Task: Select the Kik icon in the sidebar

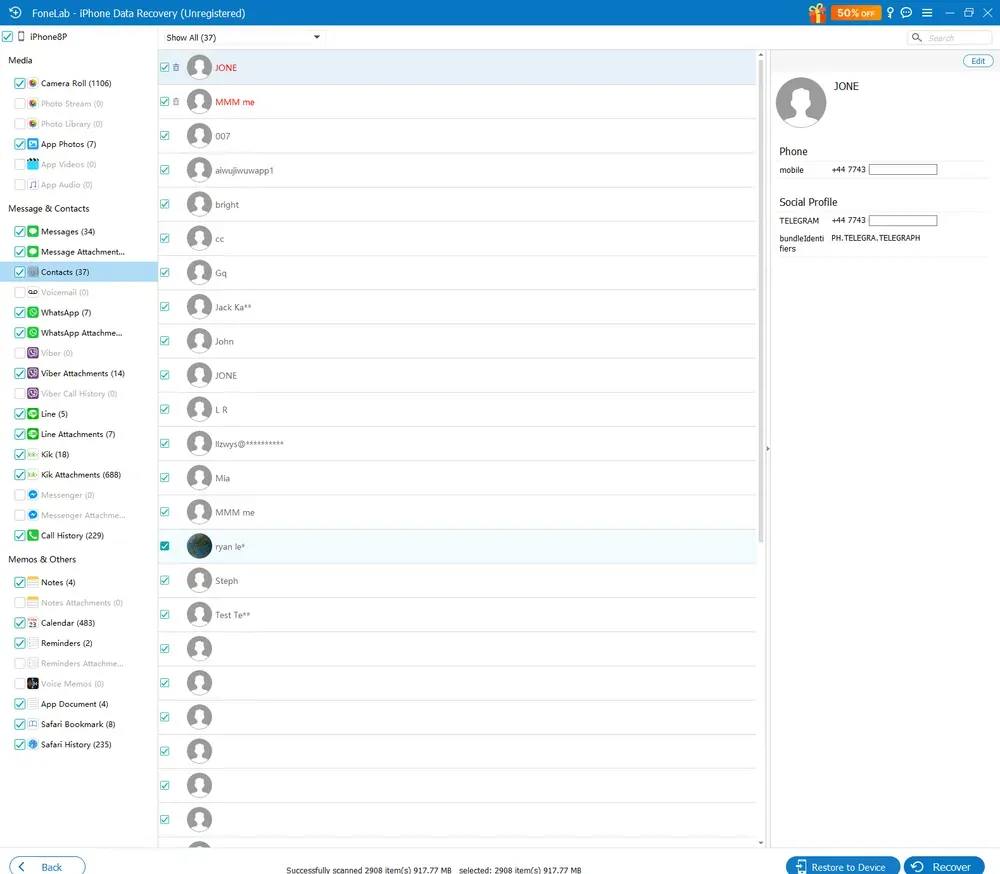Action: pyautogui.click(x=33, y=453)
